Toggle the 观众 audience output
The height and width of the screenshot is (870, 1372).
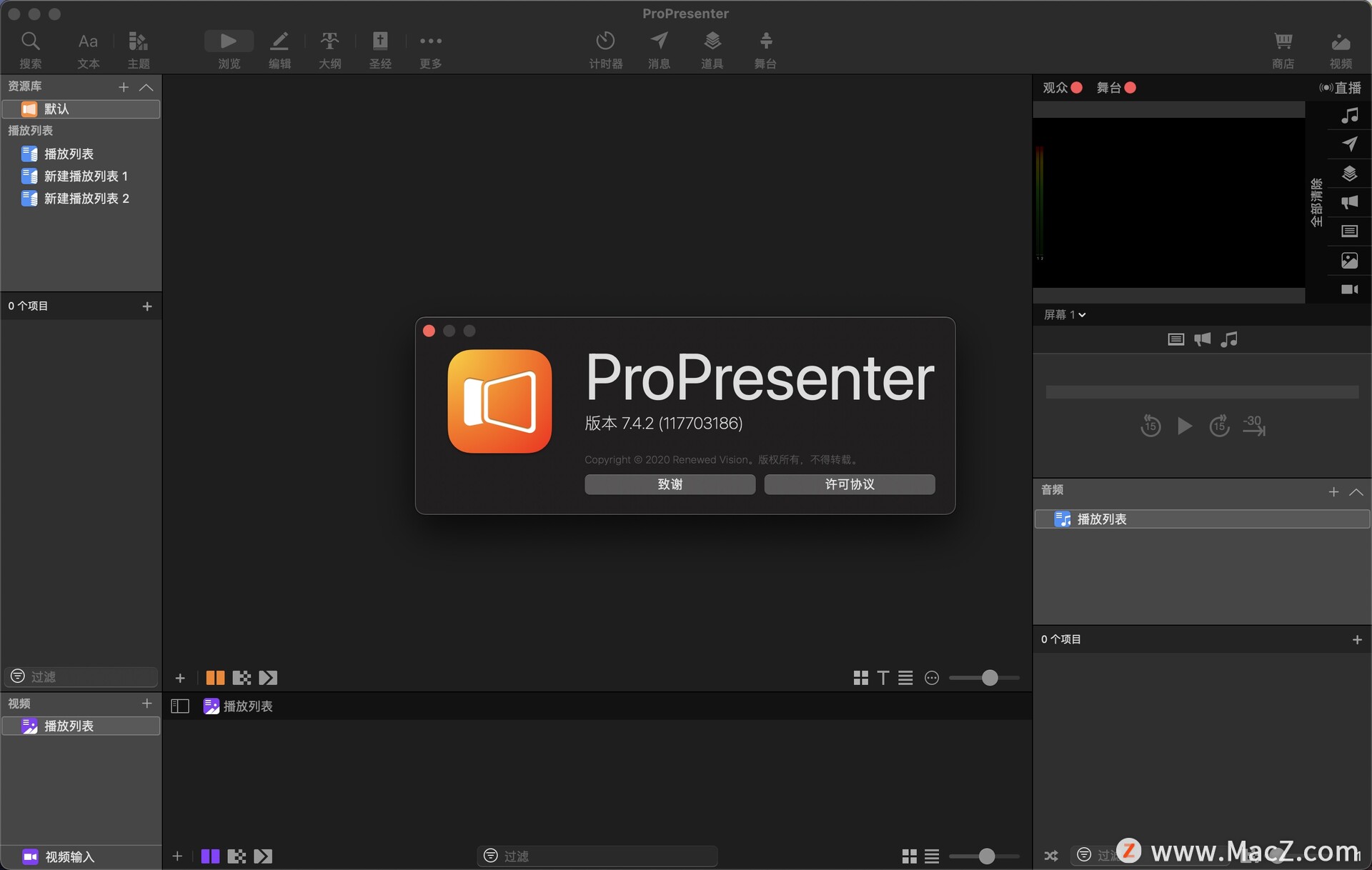point(1063,87)
